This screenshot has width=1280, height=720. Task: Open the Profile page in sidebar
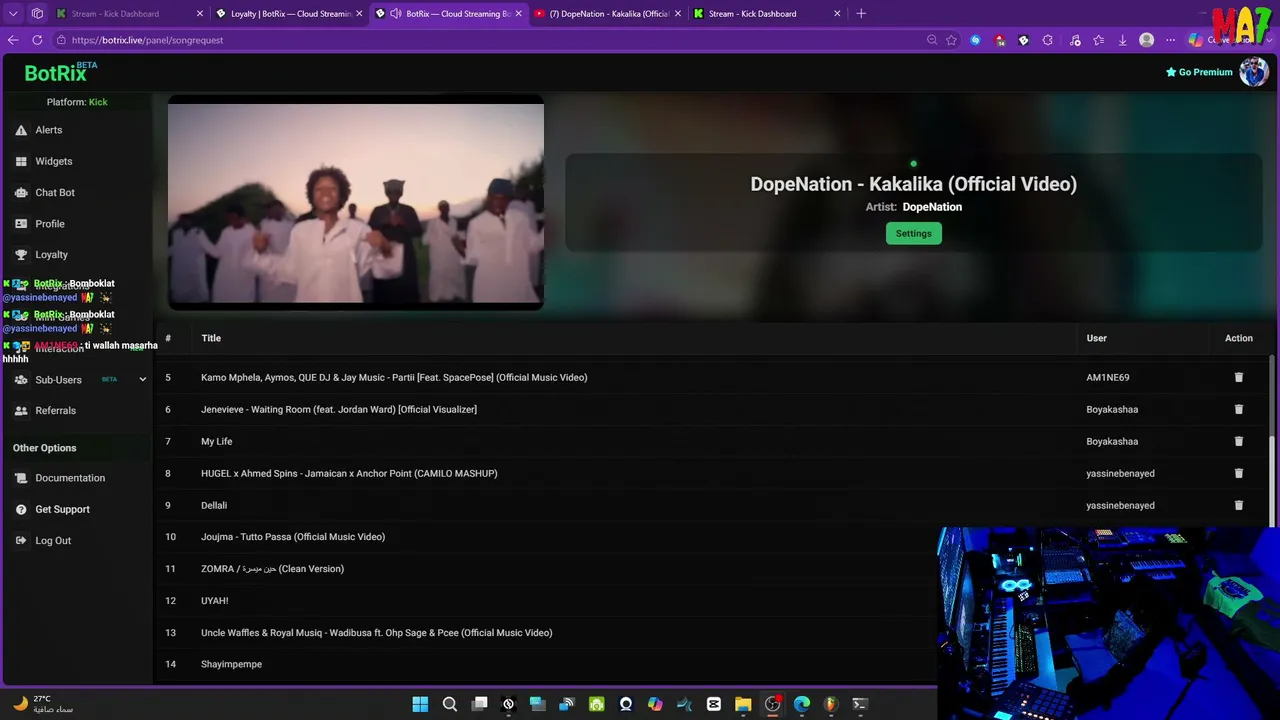(x=49, y=224)
